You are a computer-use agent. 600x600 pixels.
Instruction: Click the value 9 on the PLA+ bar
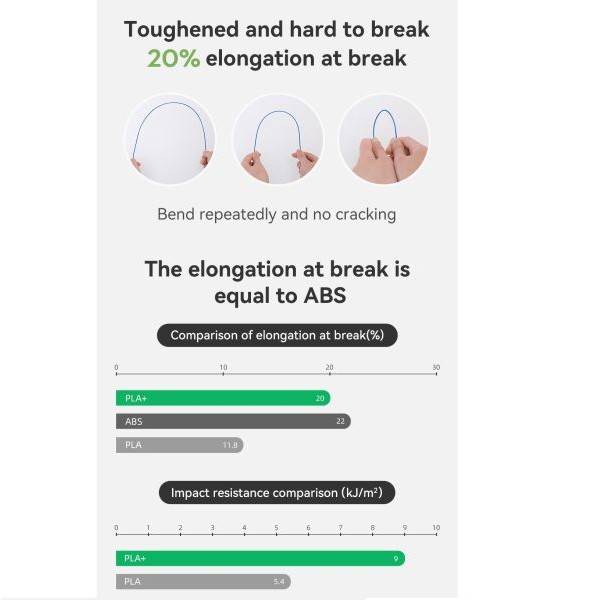pos(397,558)
